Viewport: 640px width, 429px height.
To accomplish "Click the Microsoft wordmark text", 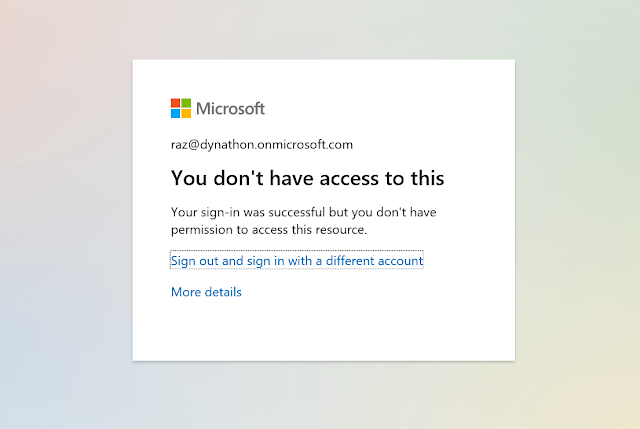I will pyautogui.click(x=230, y=108).
